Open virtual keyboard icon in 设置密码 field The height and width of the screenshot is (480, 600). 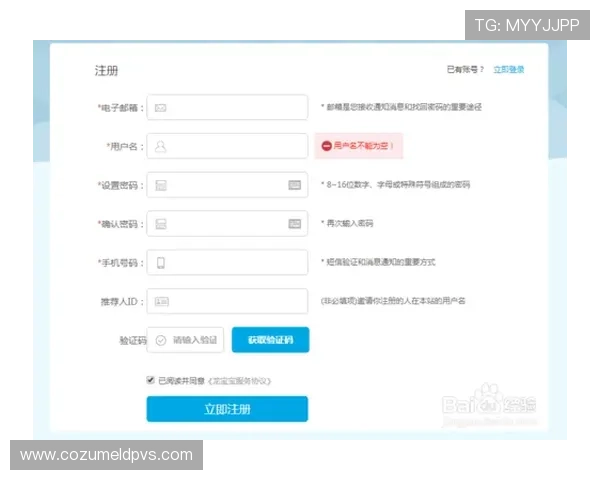294,185
